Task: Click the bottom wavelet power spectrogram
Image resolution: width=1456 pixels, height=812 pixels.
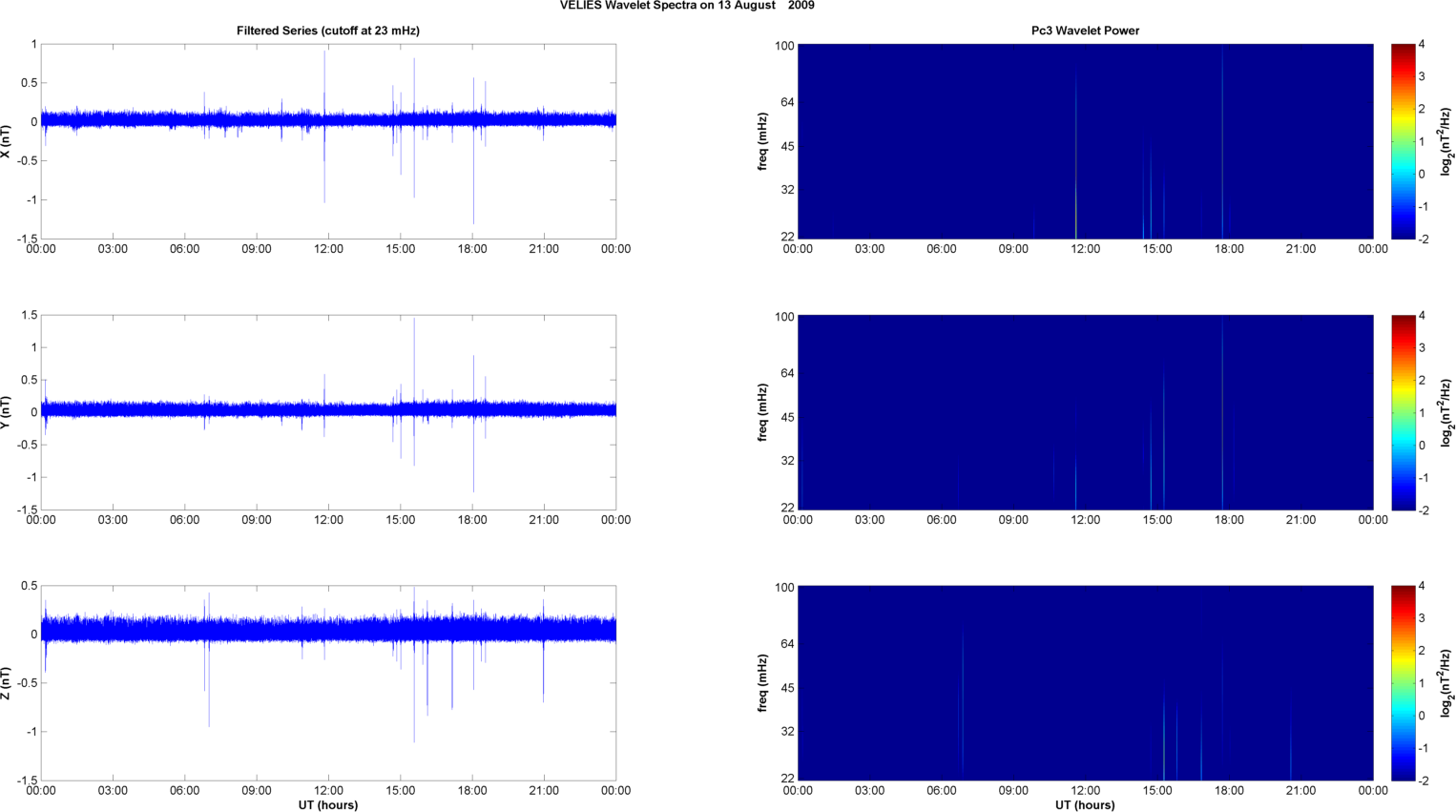Action: (x=1085, y=683)
